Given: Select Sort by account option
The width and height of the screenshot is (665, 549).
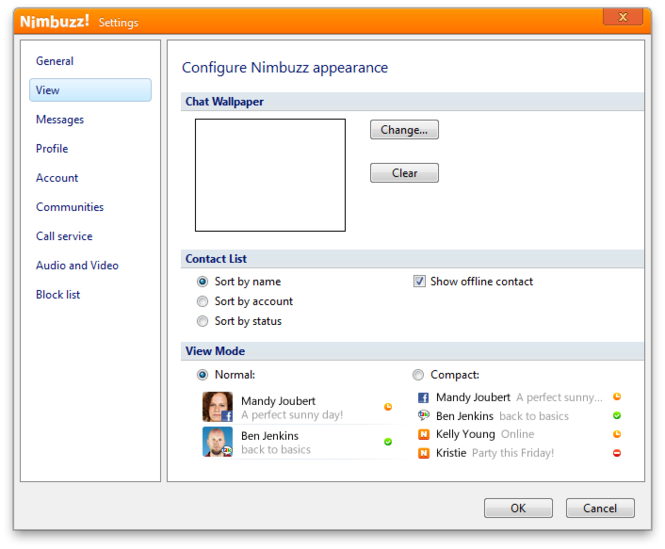Looking at the screenshot, I should 203,301.
